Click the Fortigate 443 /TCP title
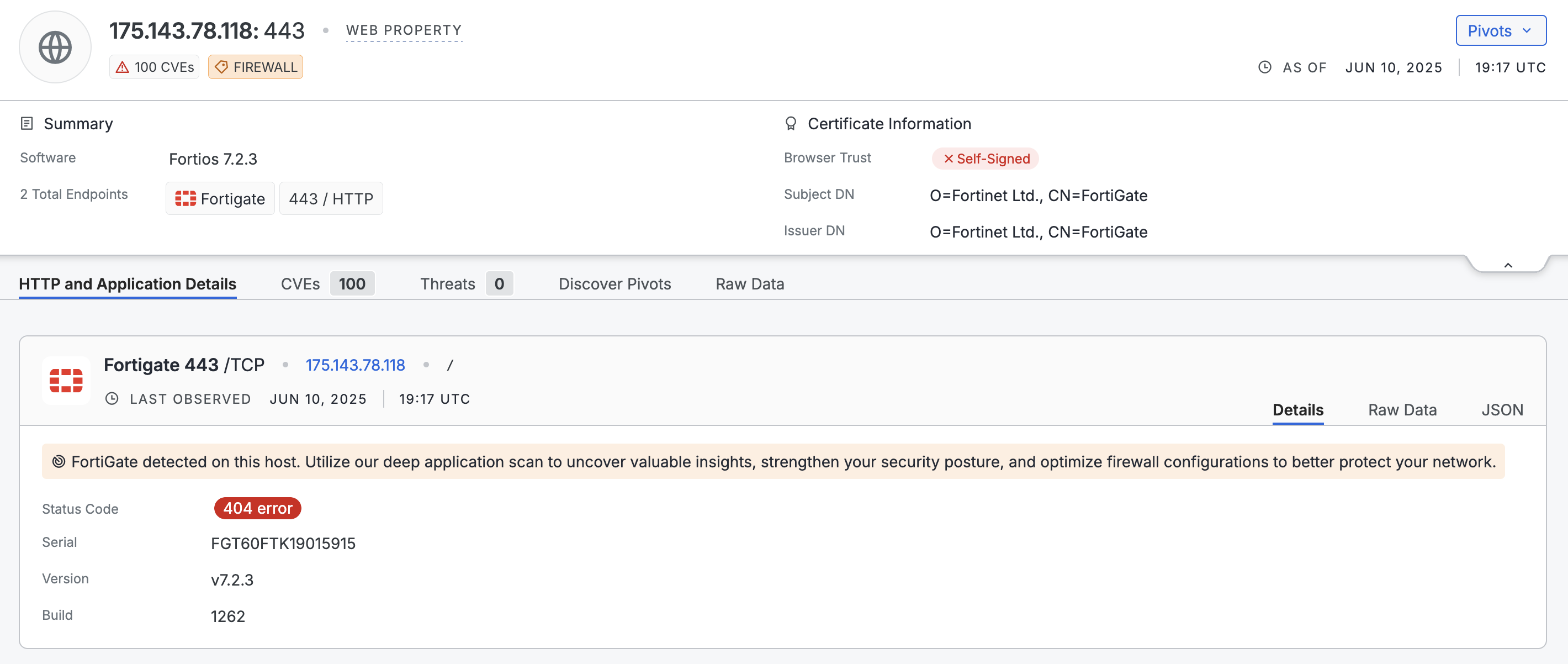 point(184,365)
